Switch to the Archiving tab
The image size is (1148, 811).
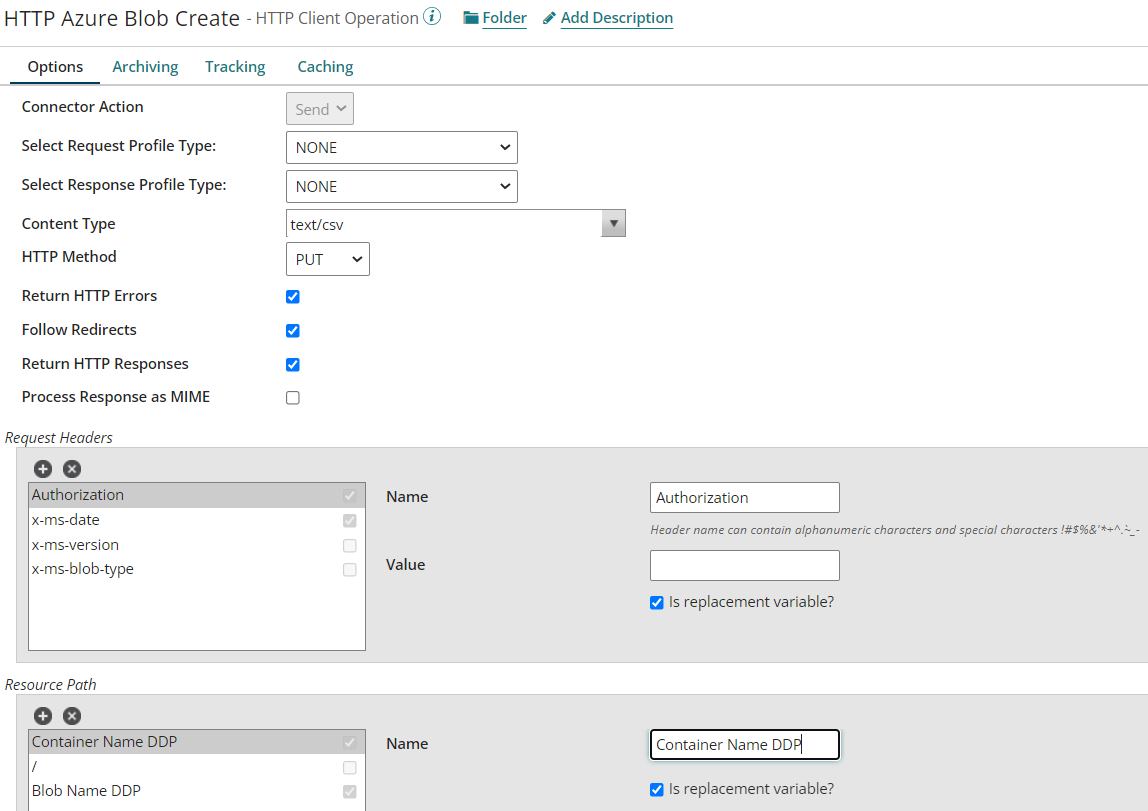point(145,66)
